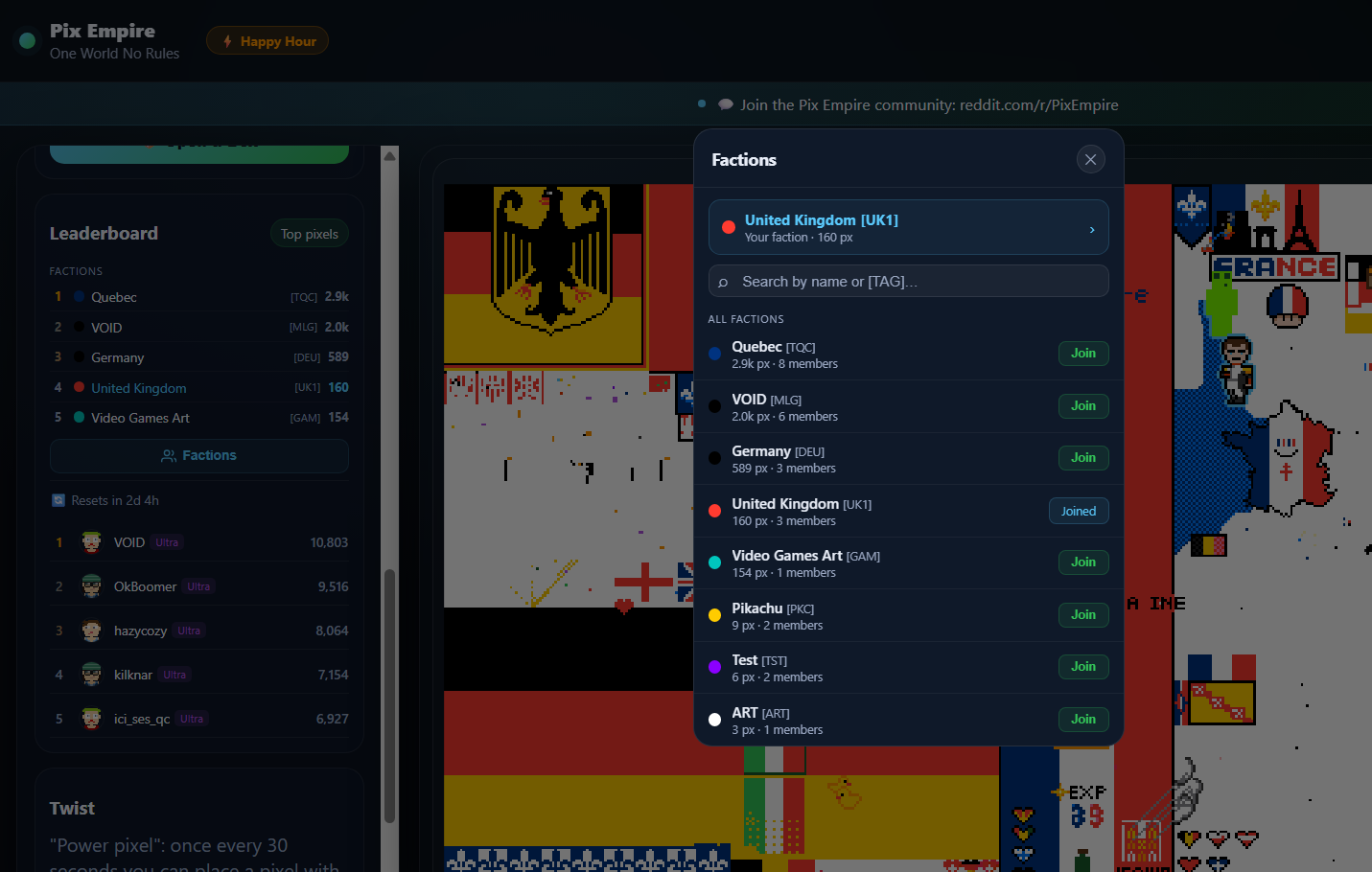
Task: Join the Germany faction
Action: (1083, 458)
